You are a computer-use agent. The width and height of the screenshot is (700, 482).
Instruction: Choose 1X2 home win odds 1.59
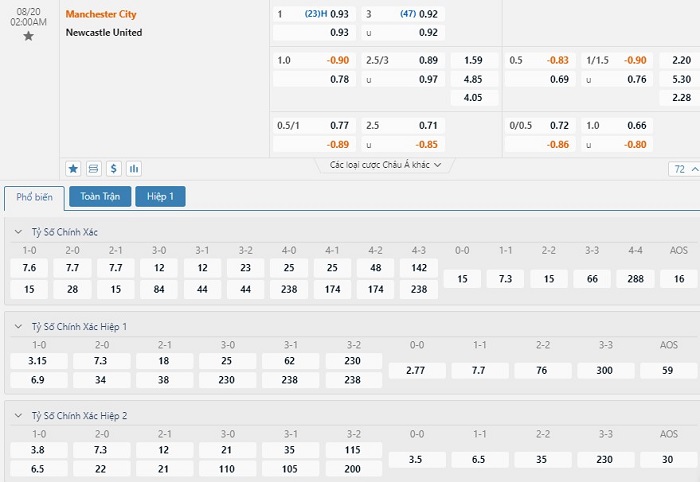point(473,60)
